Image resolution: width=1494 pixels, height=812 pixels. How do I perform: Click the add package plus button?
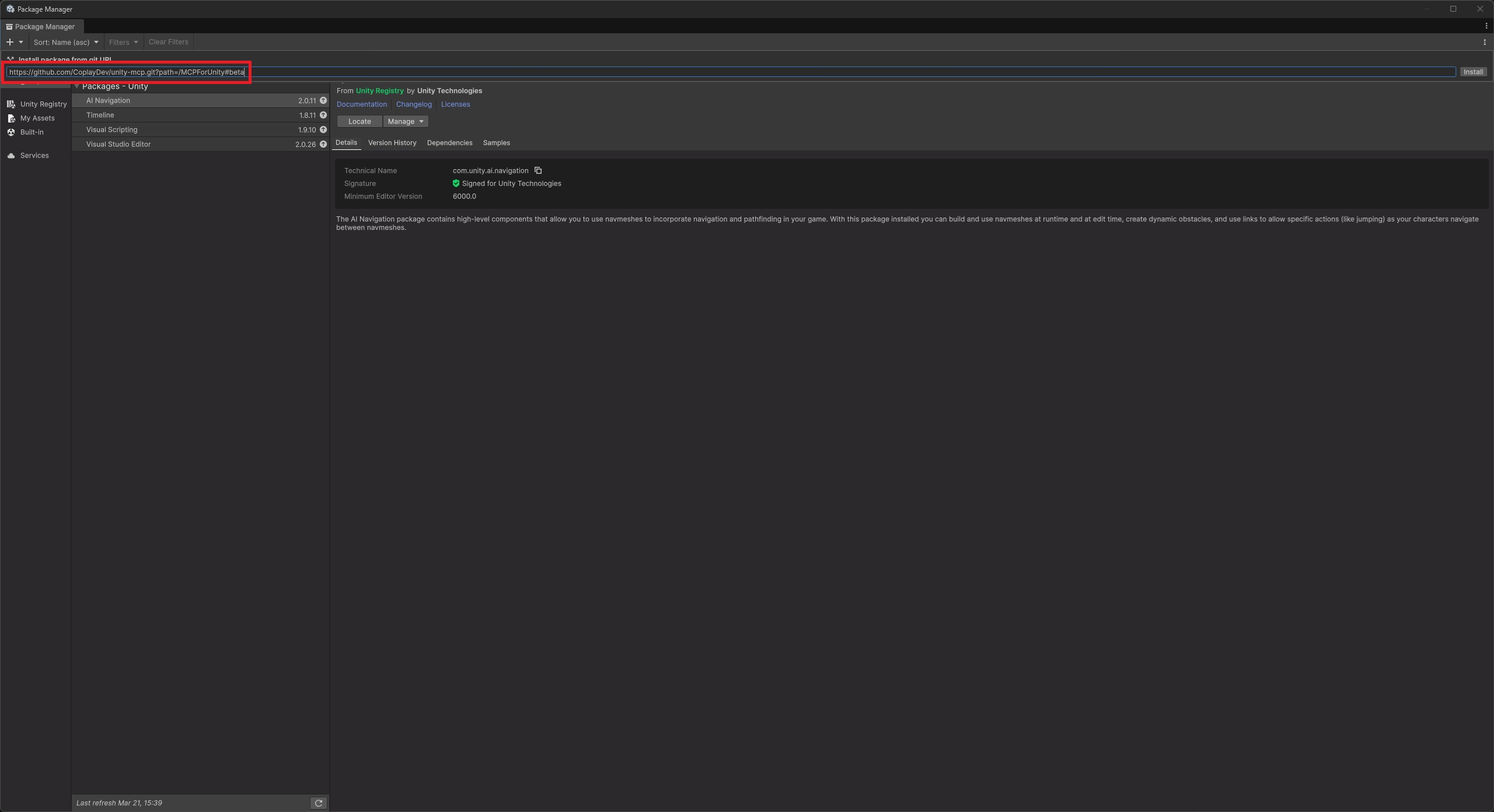click(x=10, y=42)
